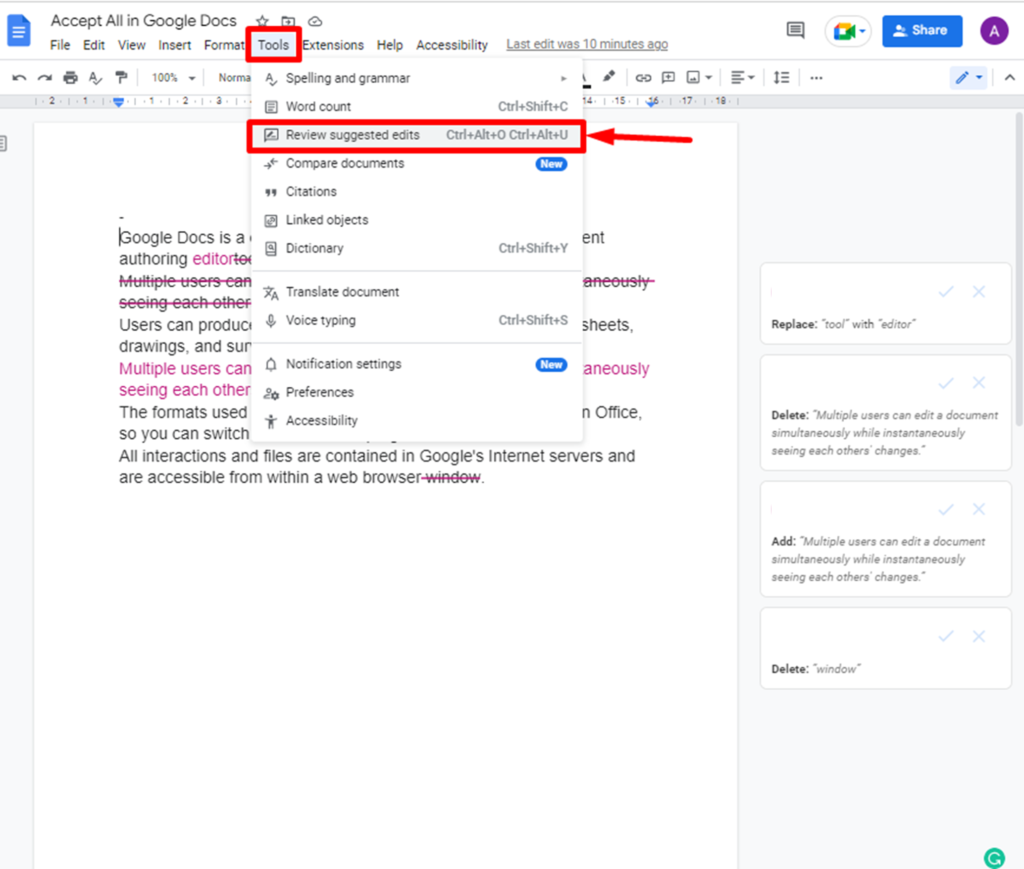Click the Google Meet call button
Screen dimensions: 1024x869
848,31
